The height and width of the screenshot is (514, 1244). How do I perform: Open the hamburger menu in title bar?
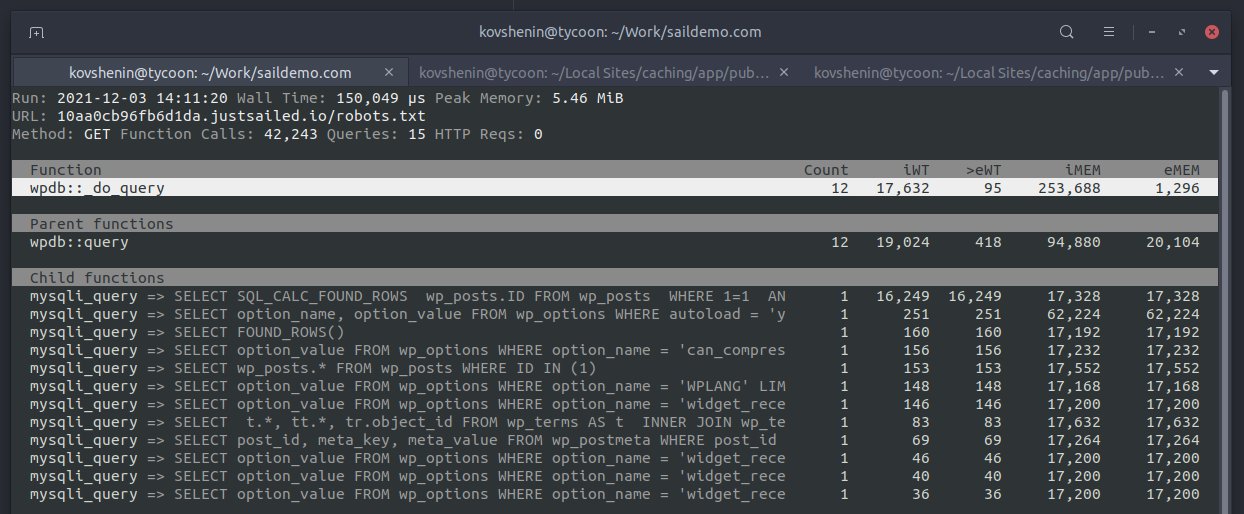[x=1110, y=32]
